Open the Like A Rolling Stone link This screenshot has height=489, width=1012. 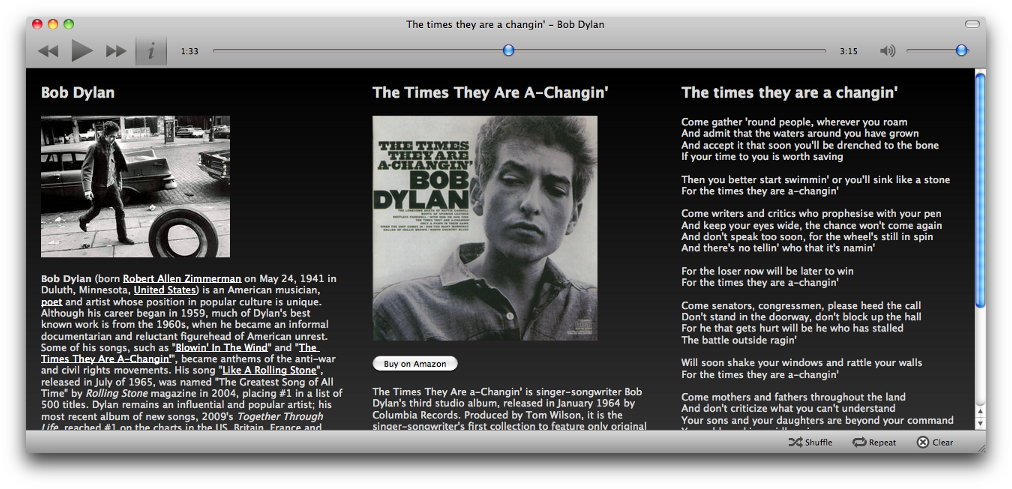(x=270, y=370)
